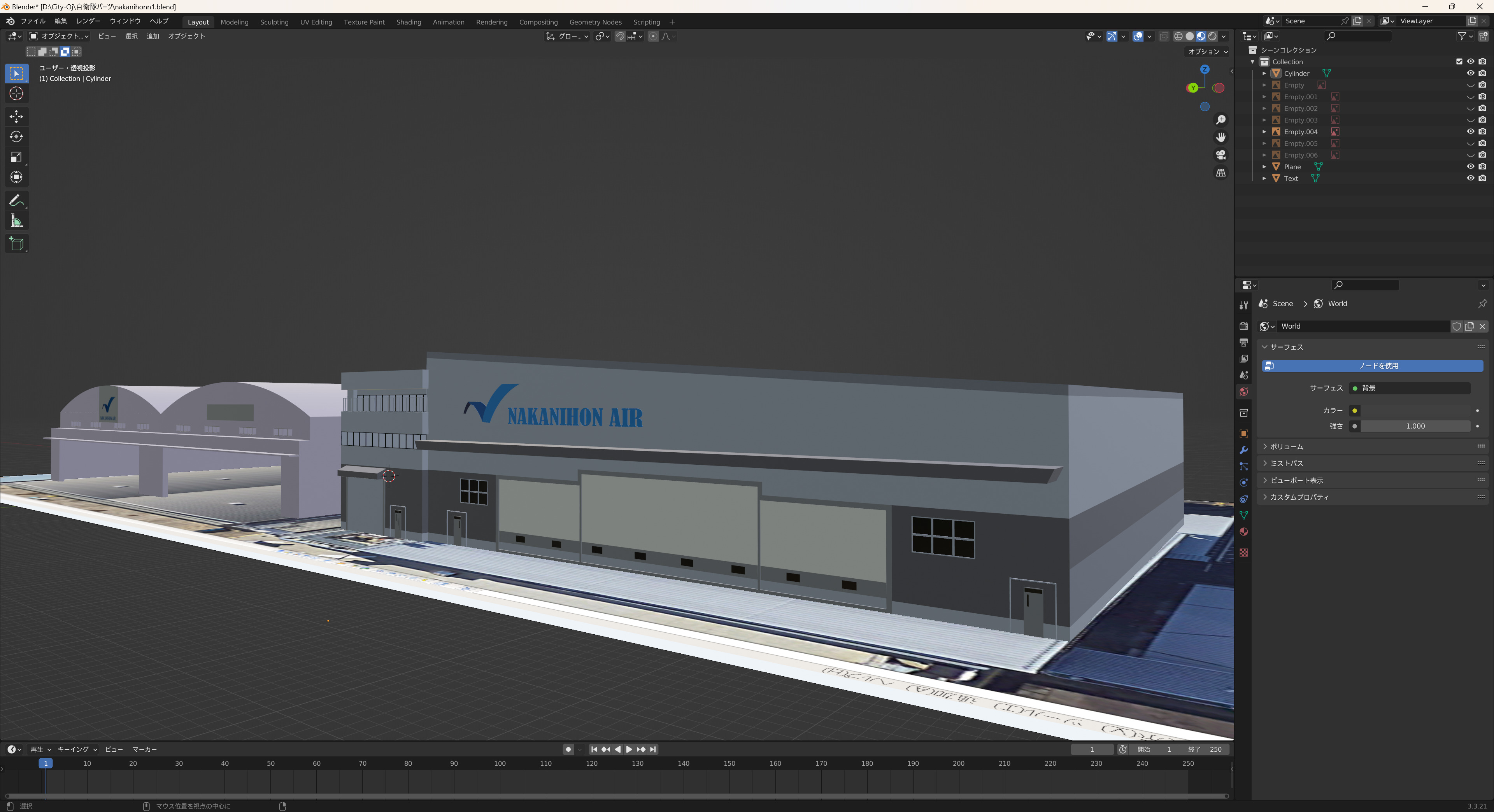
Task: Open the レンダー menu
Action: (x=88, y=21)
